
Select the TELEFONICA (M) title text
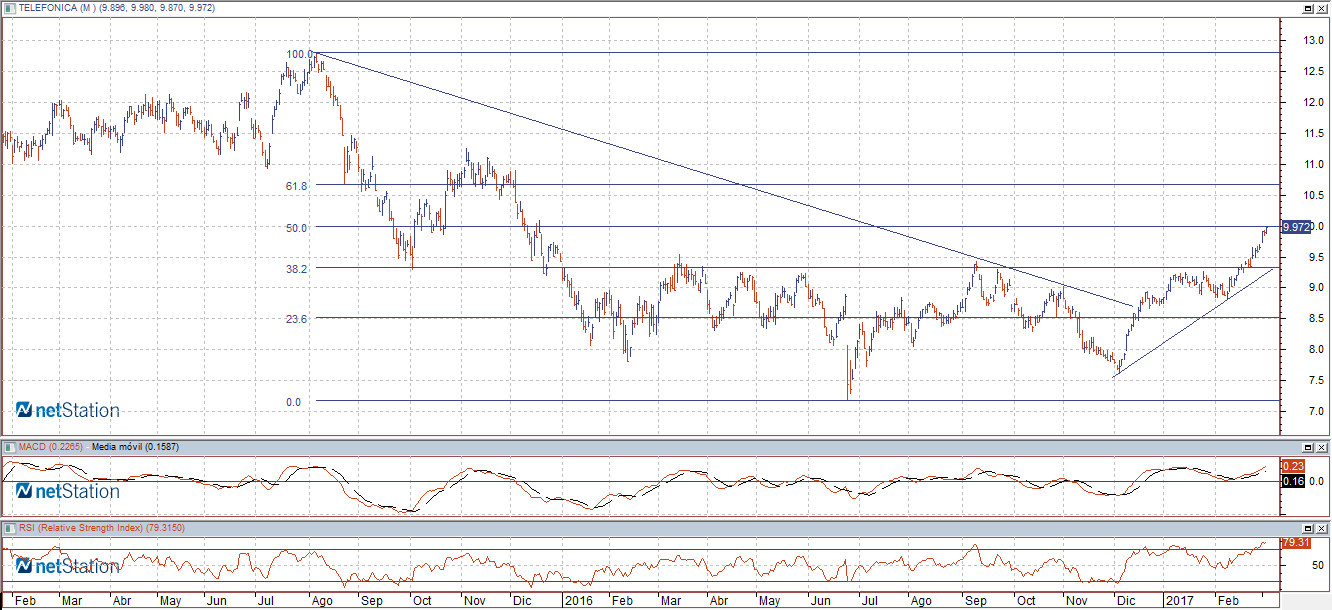click(x=57, y=7)
